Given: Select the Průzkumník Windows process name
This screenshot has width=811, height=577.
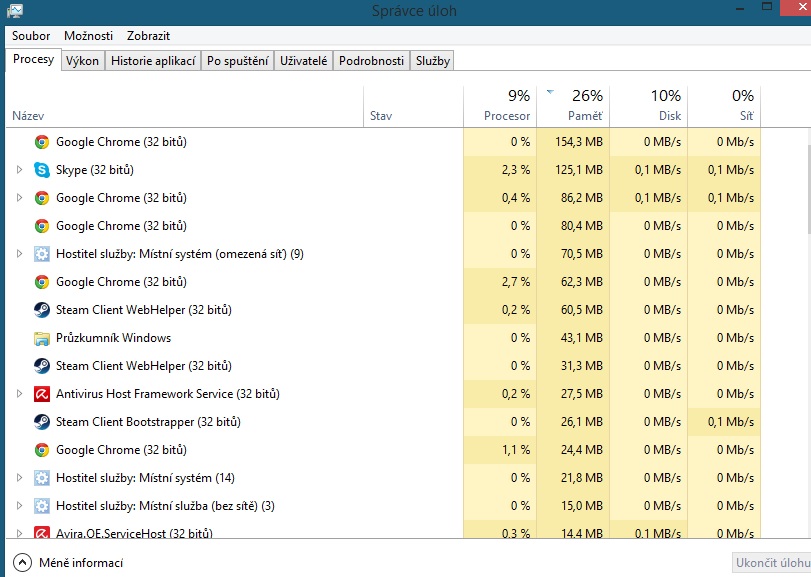Looking at the screenshot, I should coord(113,338).
